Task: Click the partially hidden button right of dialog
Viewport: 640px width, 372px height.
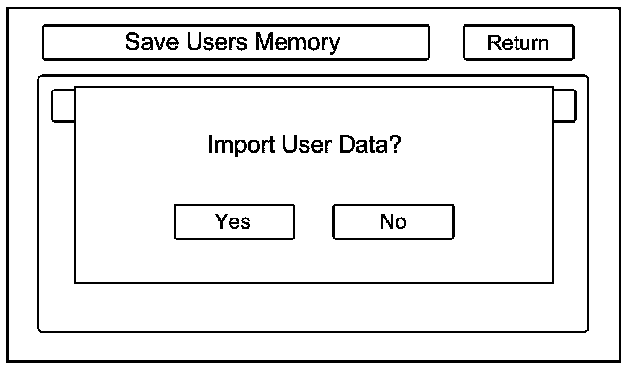Action: point(565,106)
